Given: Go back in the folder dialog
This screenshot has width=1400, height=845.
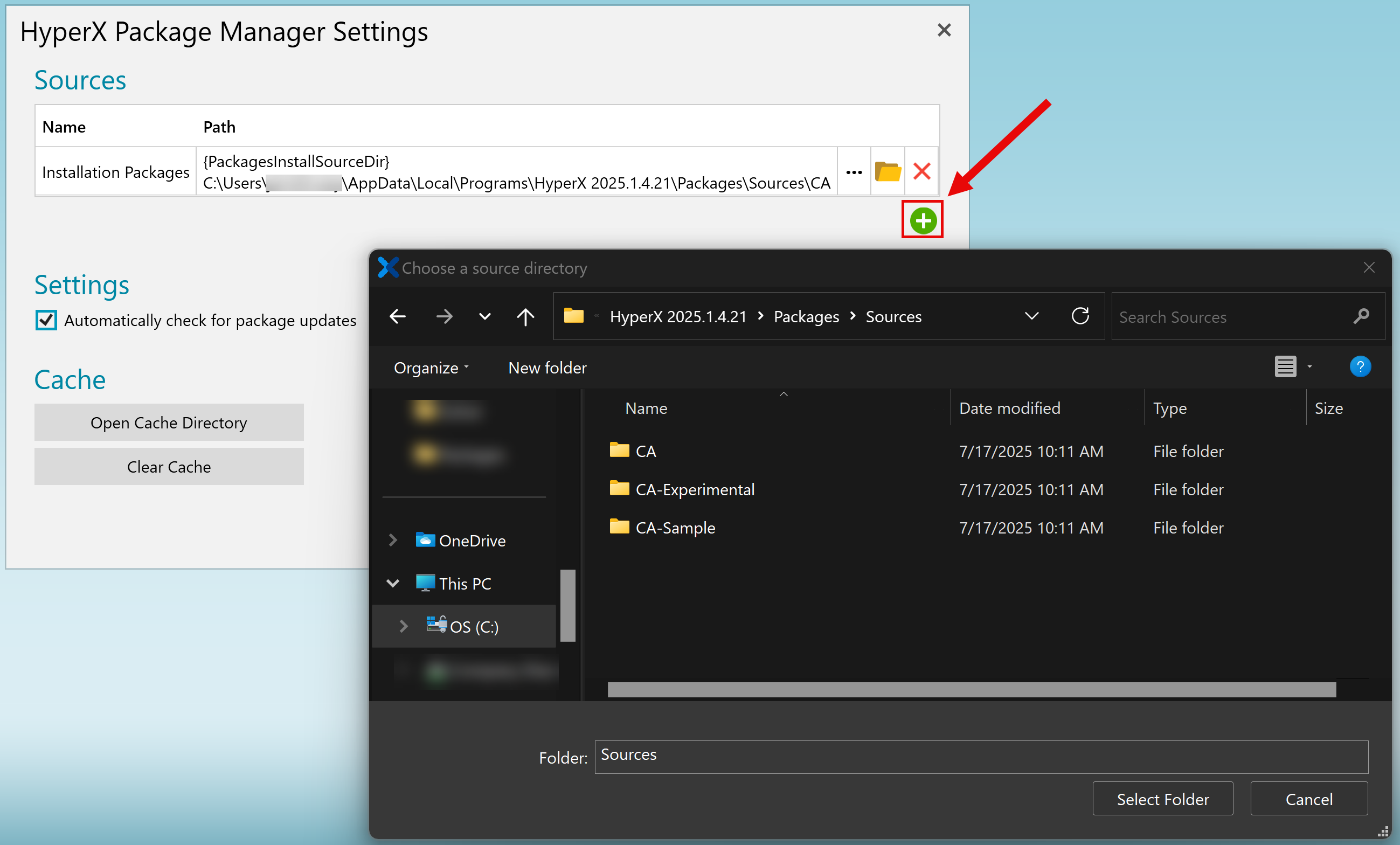Looking at the screenshot, I should 398,316.
